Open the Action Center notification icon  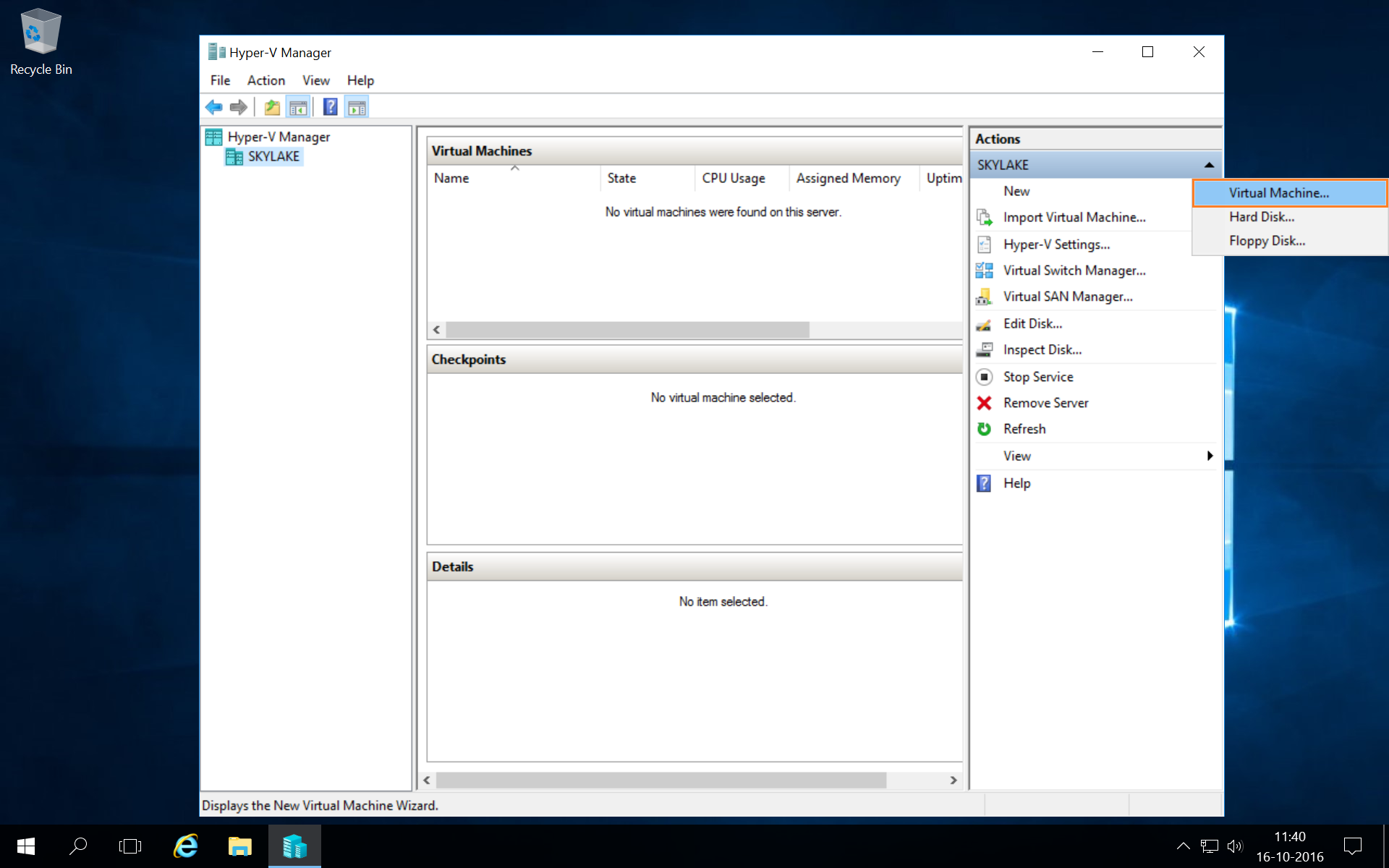1353,846
